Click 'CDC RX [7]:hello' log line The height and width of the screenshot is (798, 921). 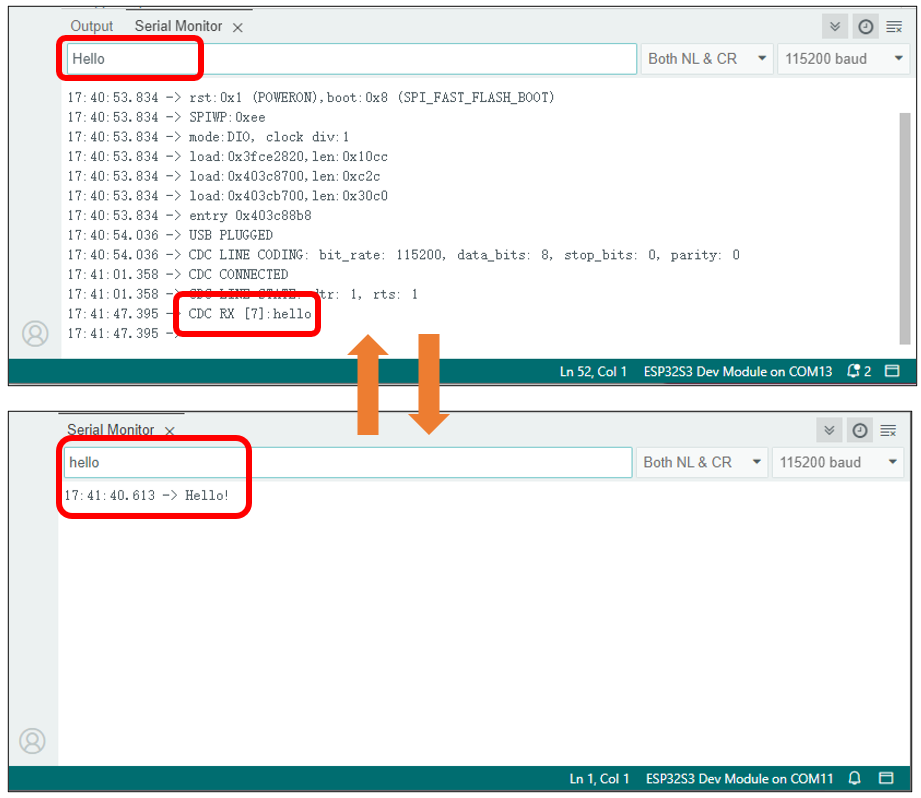[x=190, y=314]
